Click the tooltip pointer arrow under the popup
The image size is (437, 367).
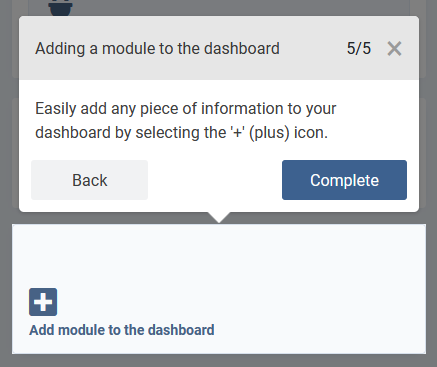point(219,217)
